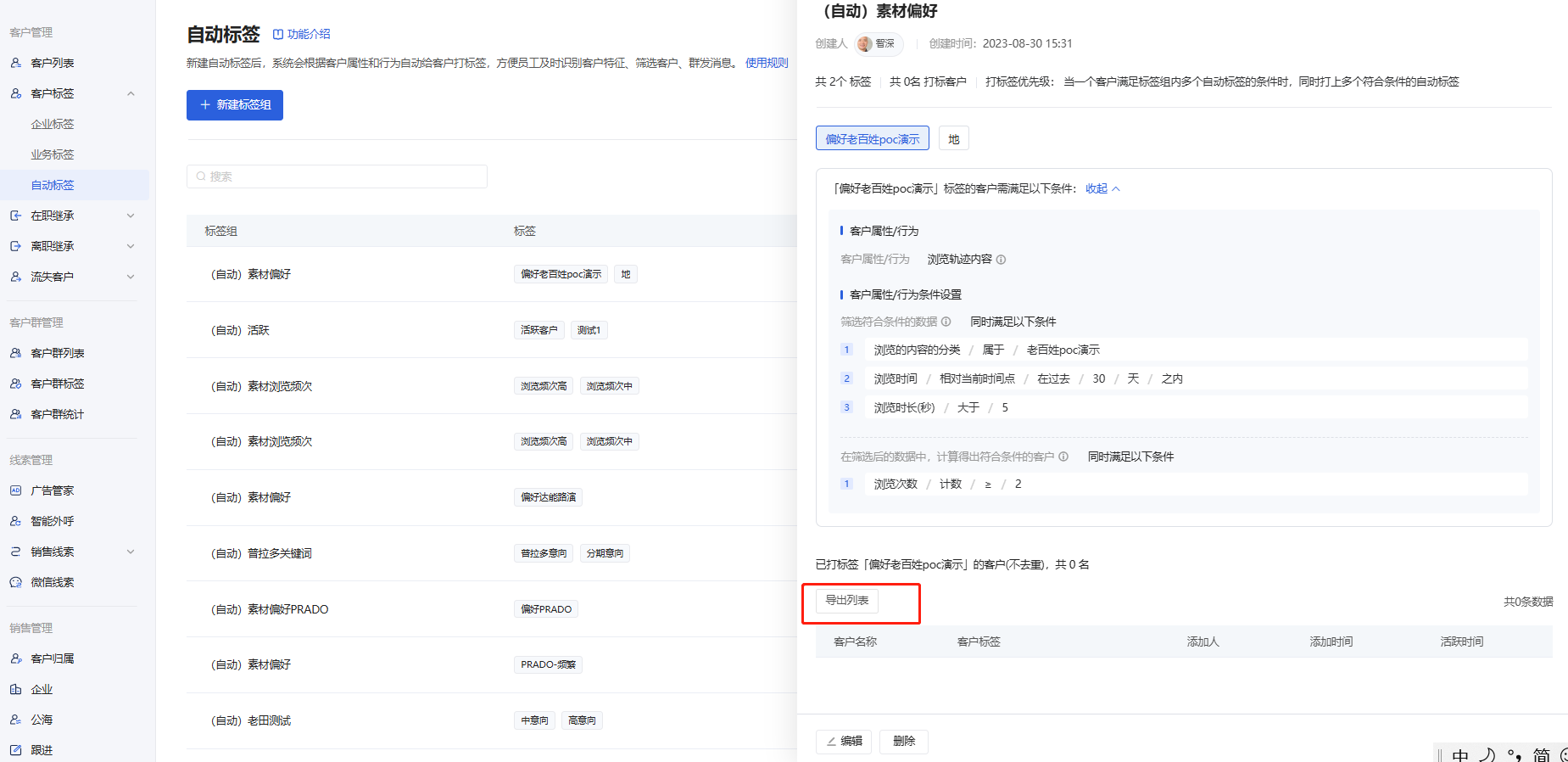Expand the 流失客户 menu chevron

pos(131,277)
